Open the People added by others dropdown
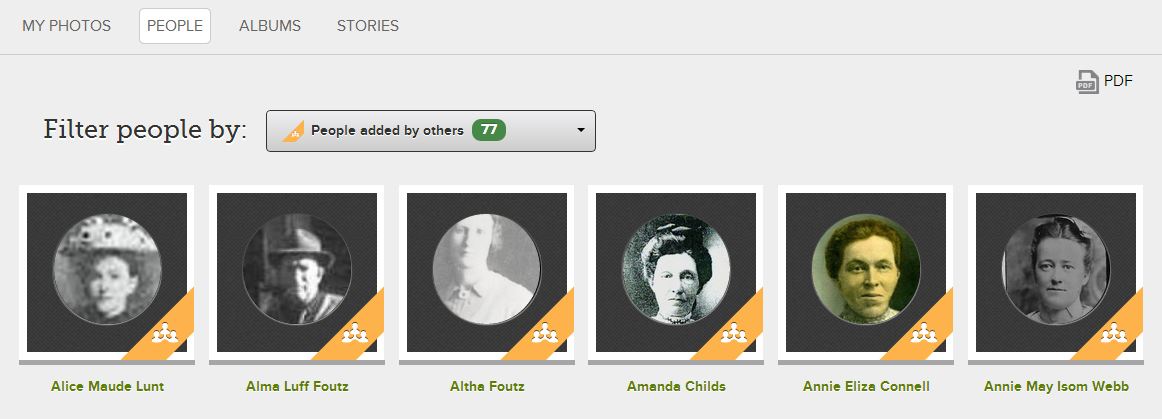The image size is (1162, 419). pyautogui.click(x=430, y=131)
